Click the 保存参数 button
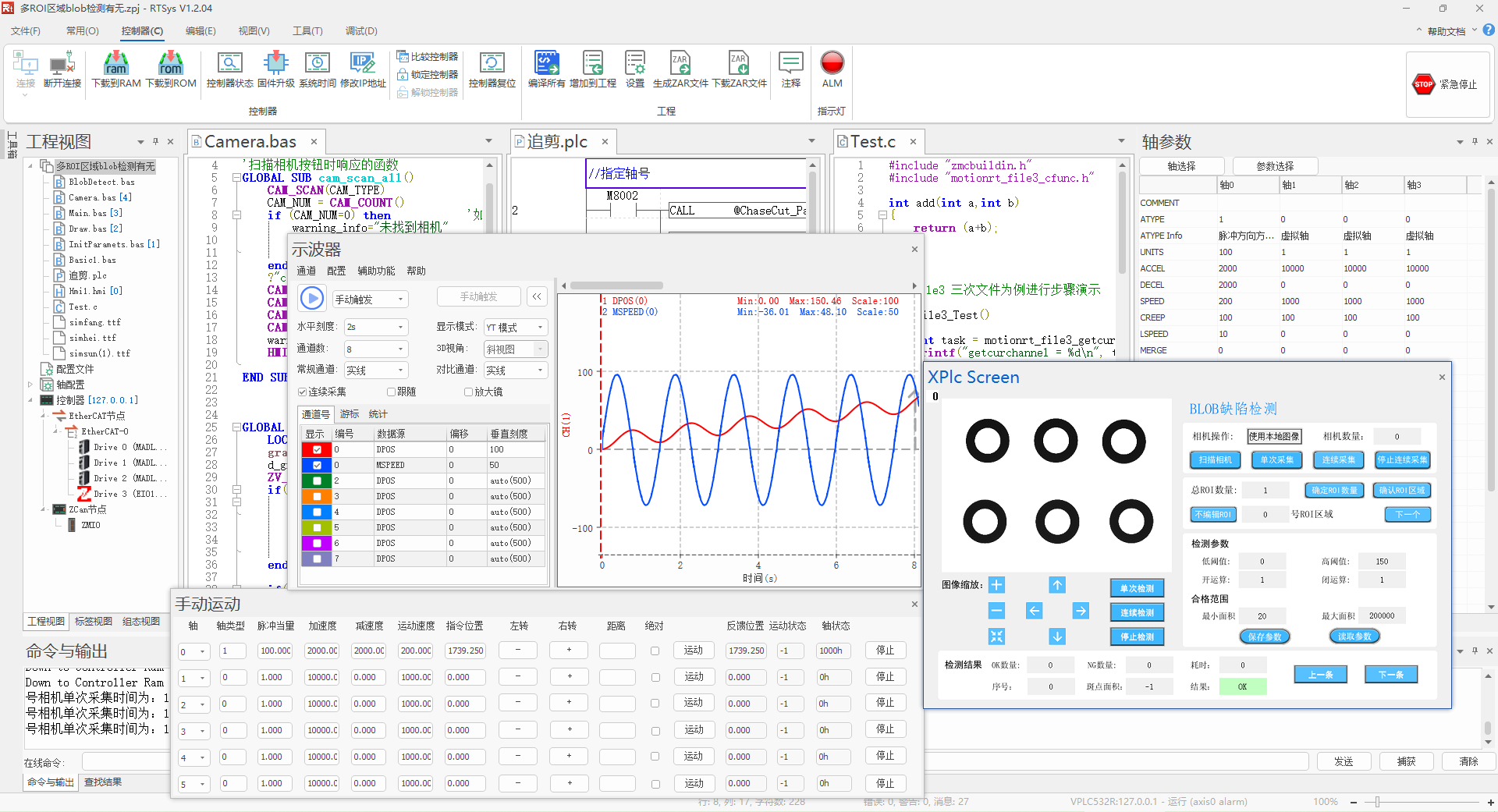Screen dimensions: 1498x812 coord(1265,636)
